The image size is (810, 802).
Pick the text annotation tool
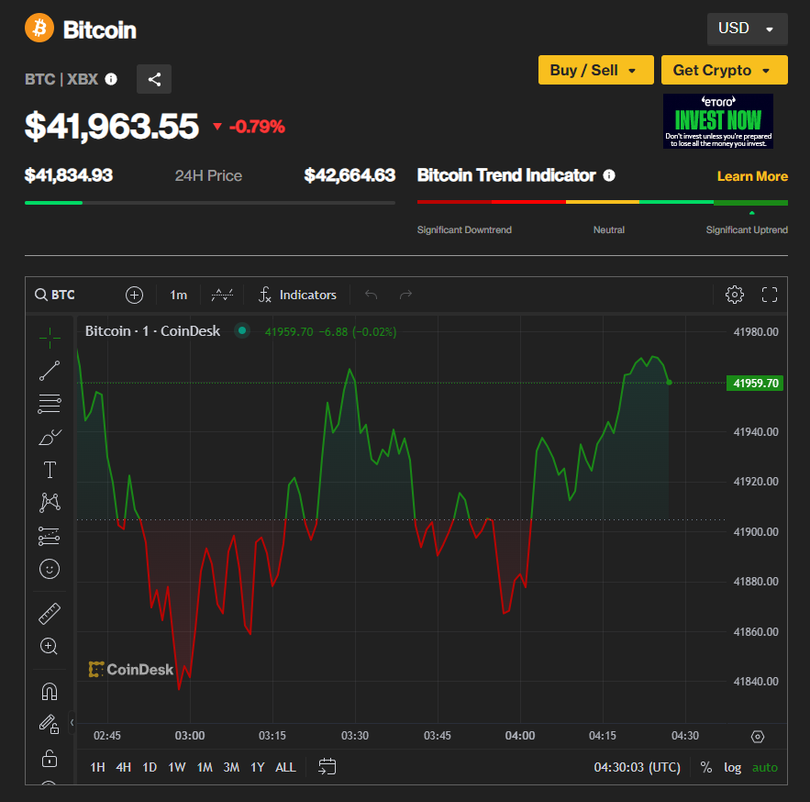(x=49, y=470)
